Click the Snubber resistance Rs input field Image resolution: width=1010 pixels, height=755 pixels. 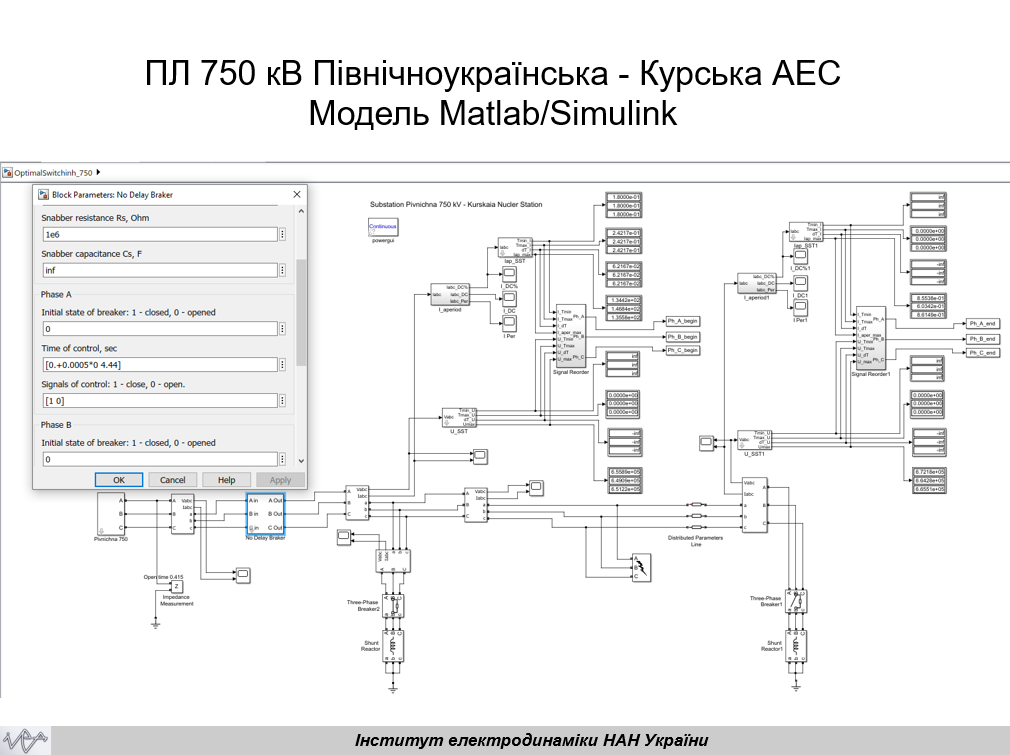pyautogui.click(x=160, y=234)
